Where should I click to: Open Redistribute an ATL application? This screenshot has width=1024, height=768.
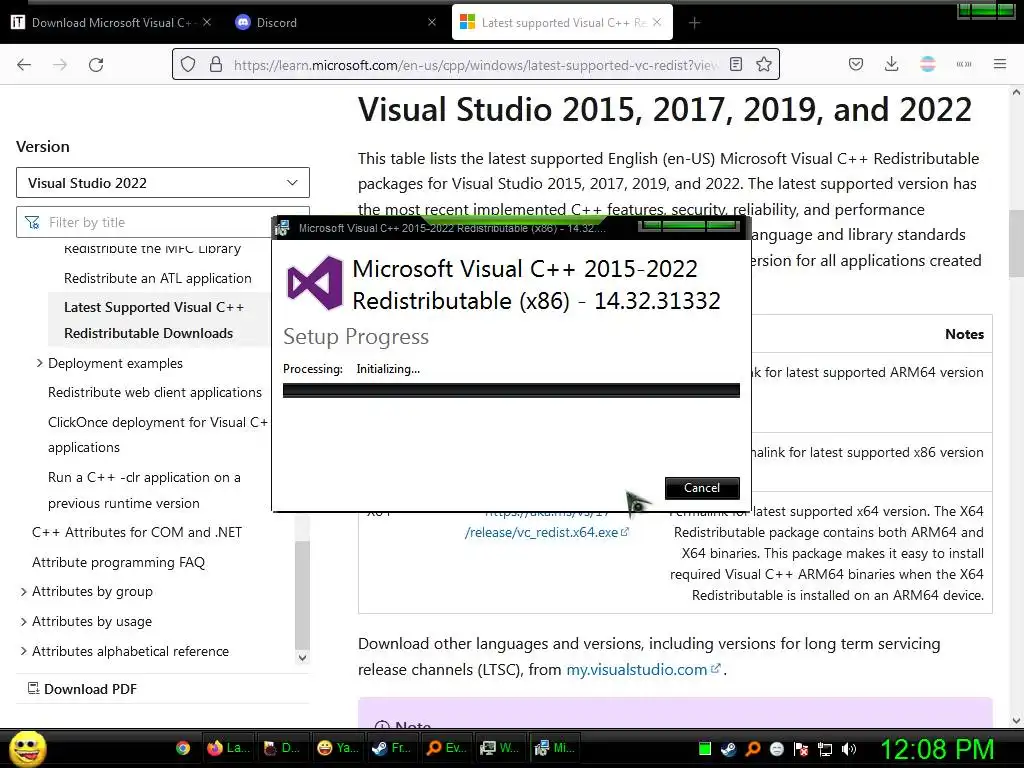click(x=157, y=278)
